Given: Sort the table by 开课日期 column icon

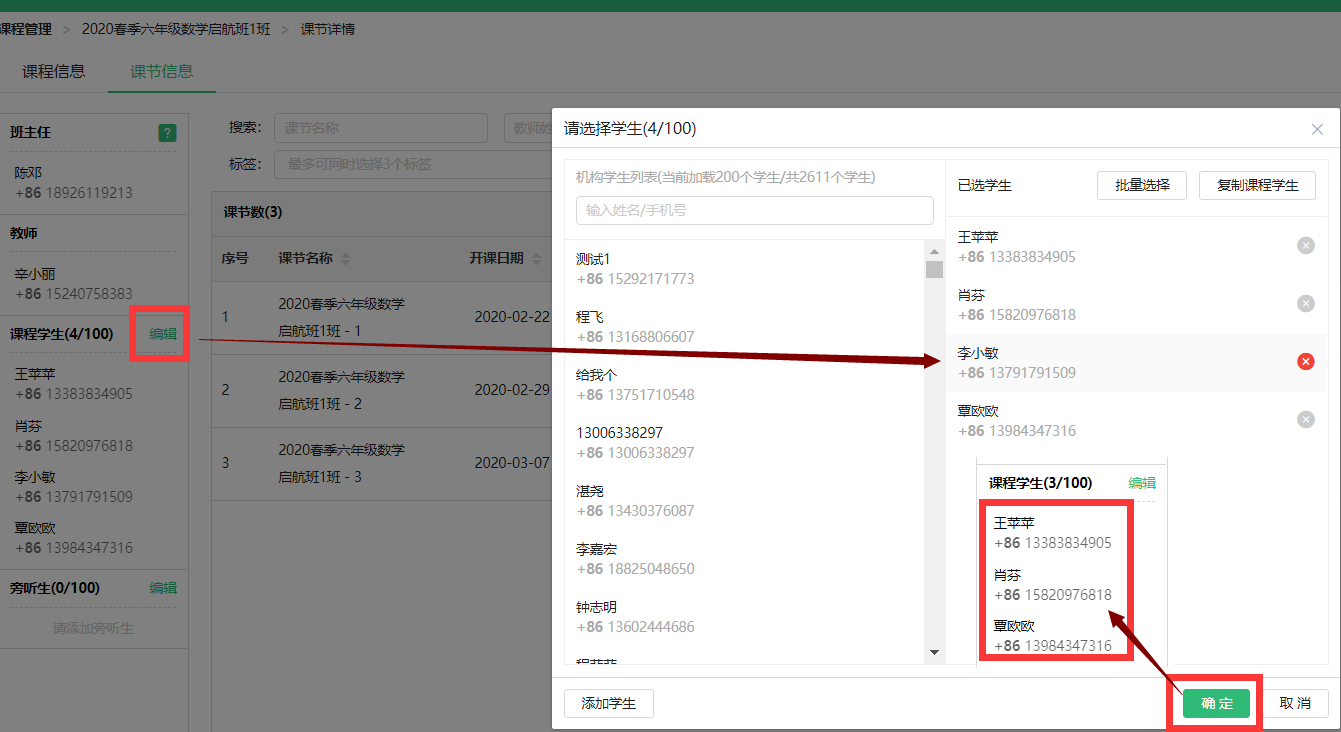Looking at the screenshot, I should (x=536, y=259).
